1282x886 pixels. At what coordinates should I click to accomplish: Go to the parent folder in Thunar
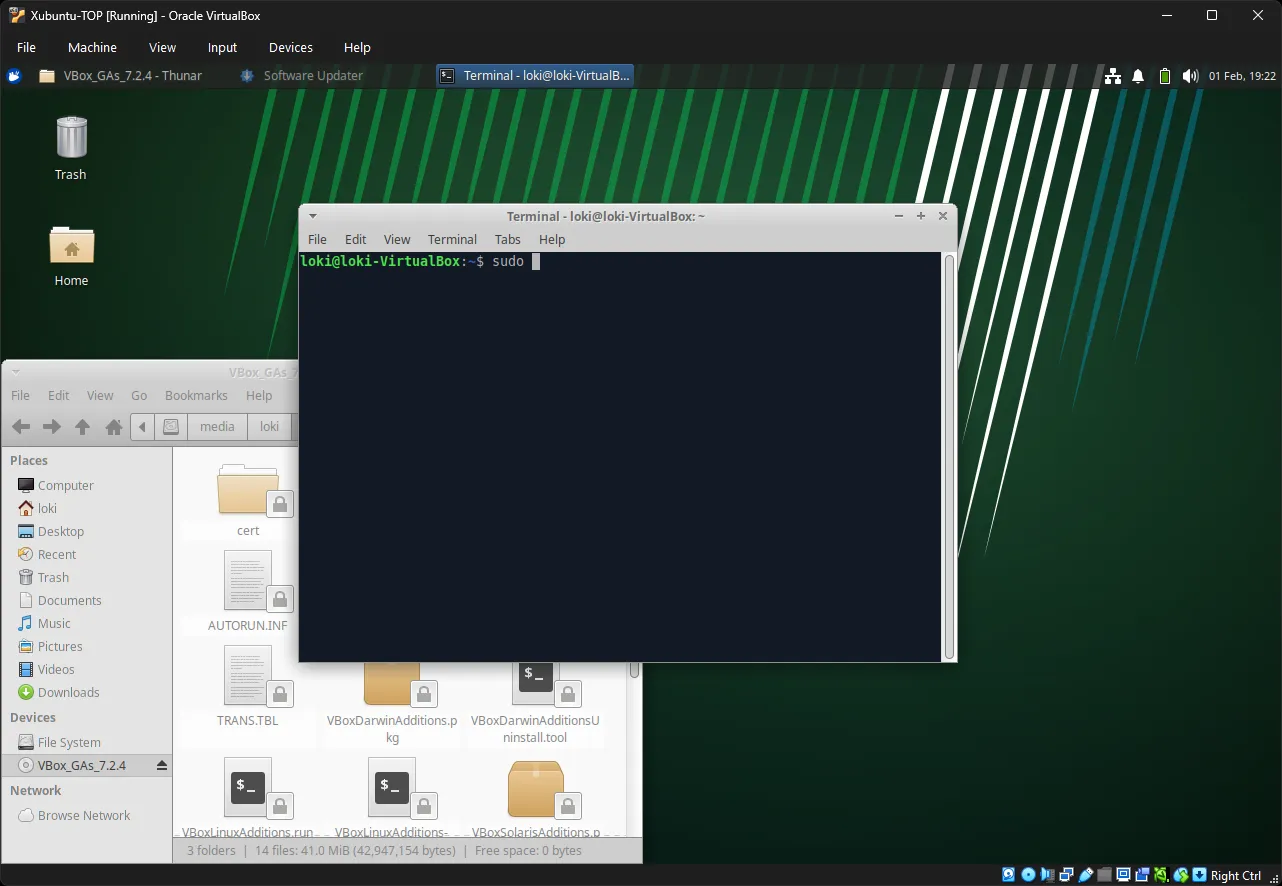tap(83, 427)
